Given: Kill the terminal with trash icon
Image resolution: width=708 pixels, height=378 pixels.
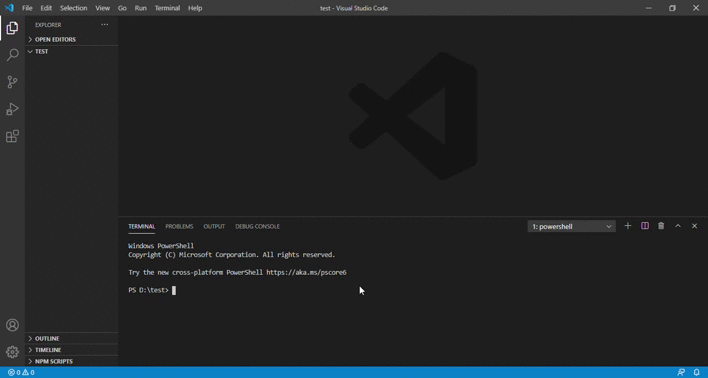Looking at the screenshot, I should pos(661,226).
